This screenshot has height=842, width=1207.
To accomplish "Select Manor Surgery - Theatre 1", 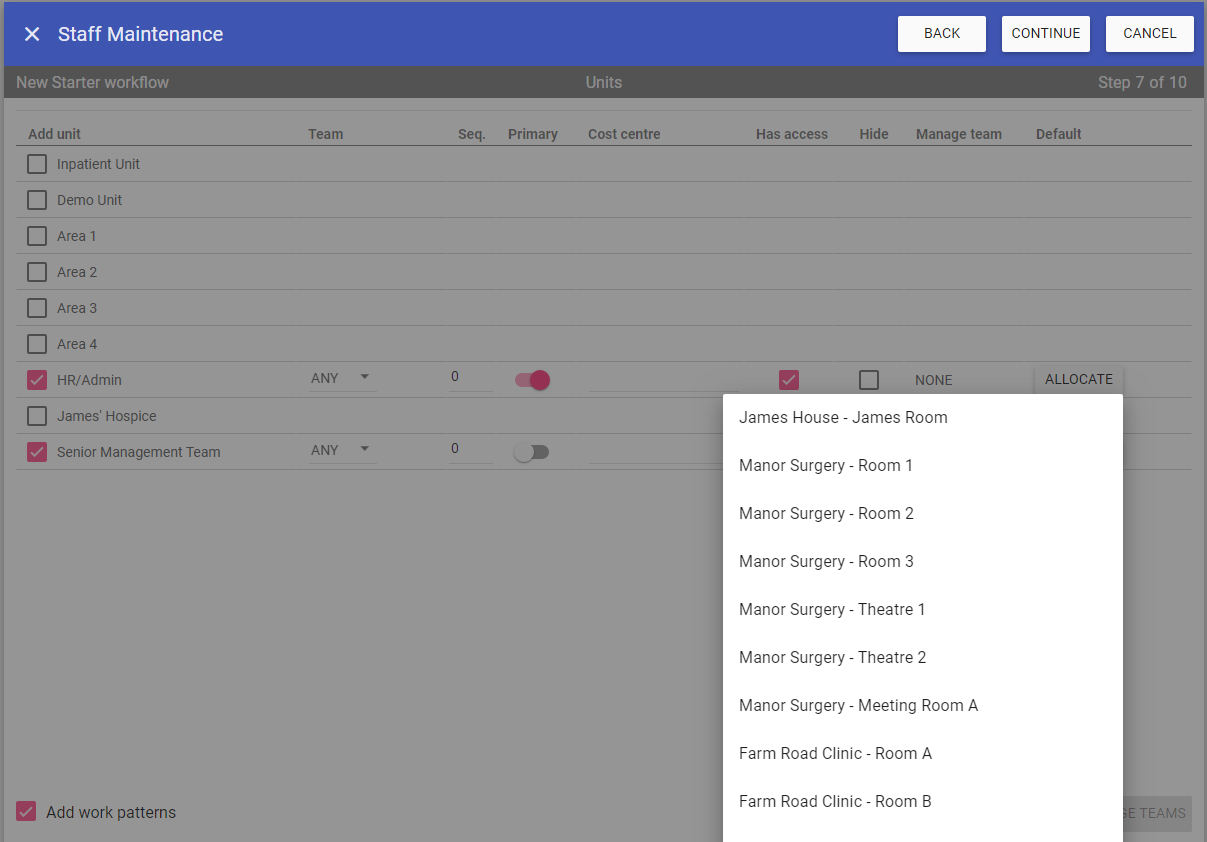I will (832, 610).
